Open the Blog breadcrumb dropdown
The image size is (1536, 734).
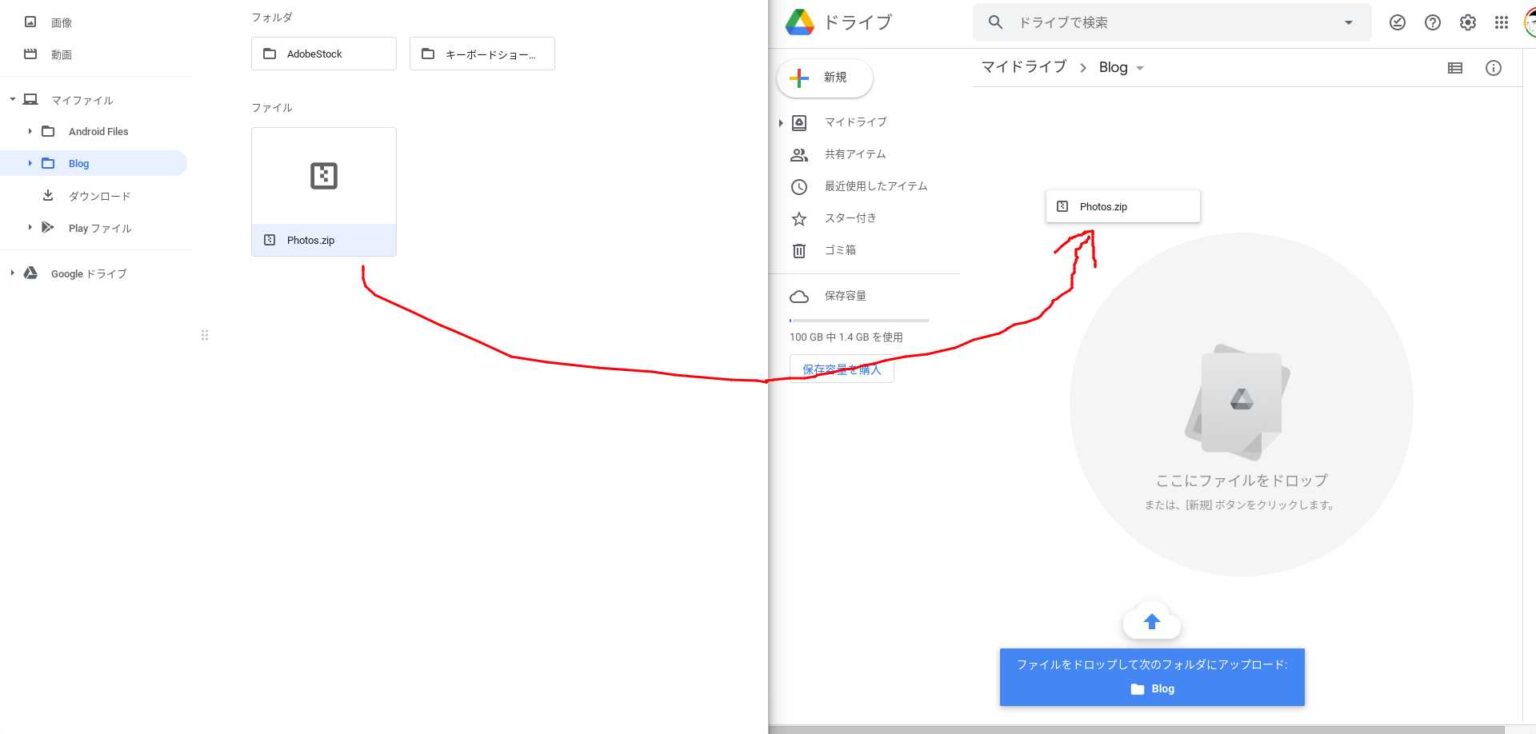point(1140,68)
